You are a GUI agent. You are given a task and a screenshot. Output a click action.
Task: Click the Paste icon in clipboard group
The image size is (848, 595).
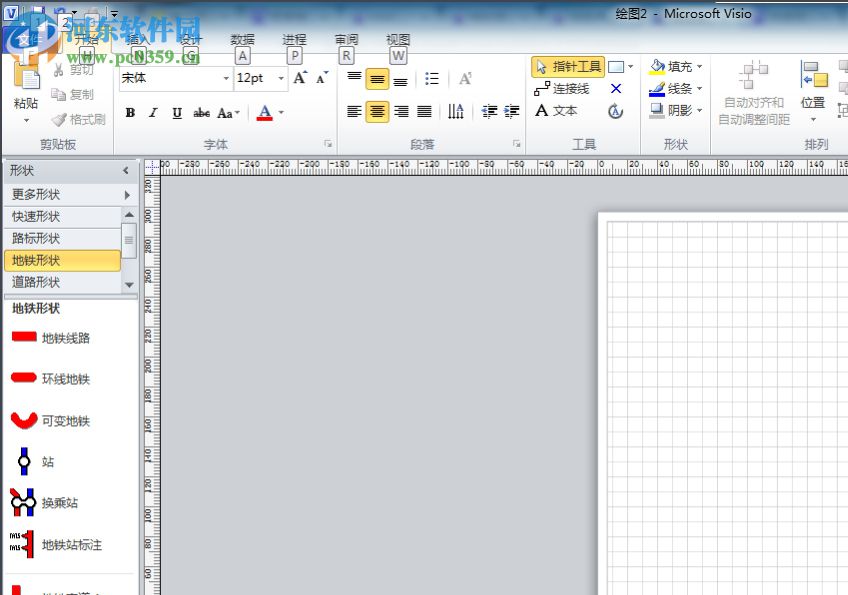coord(26,76)
